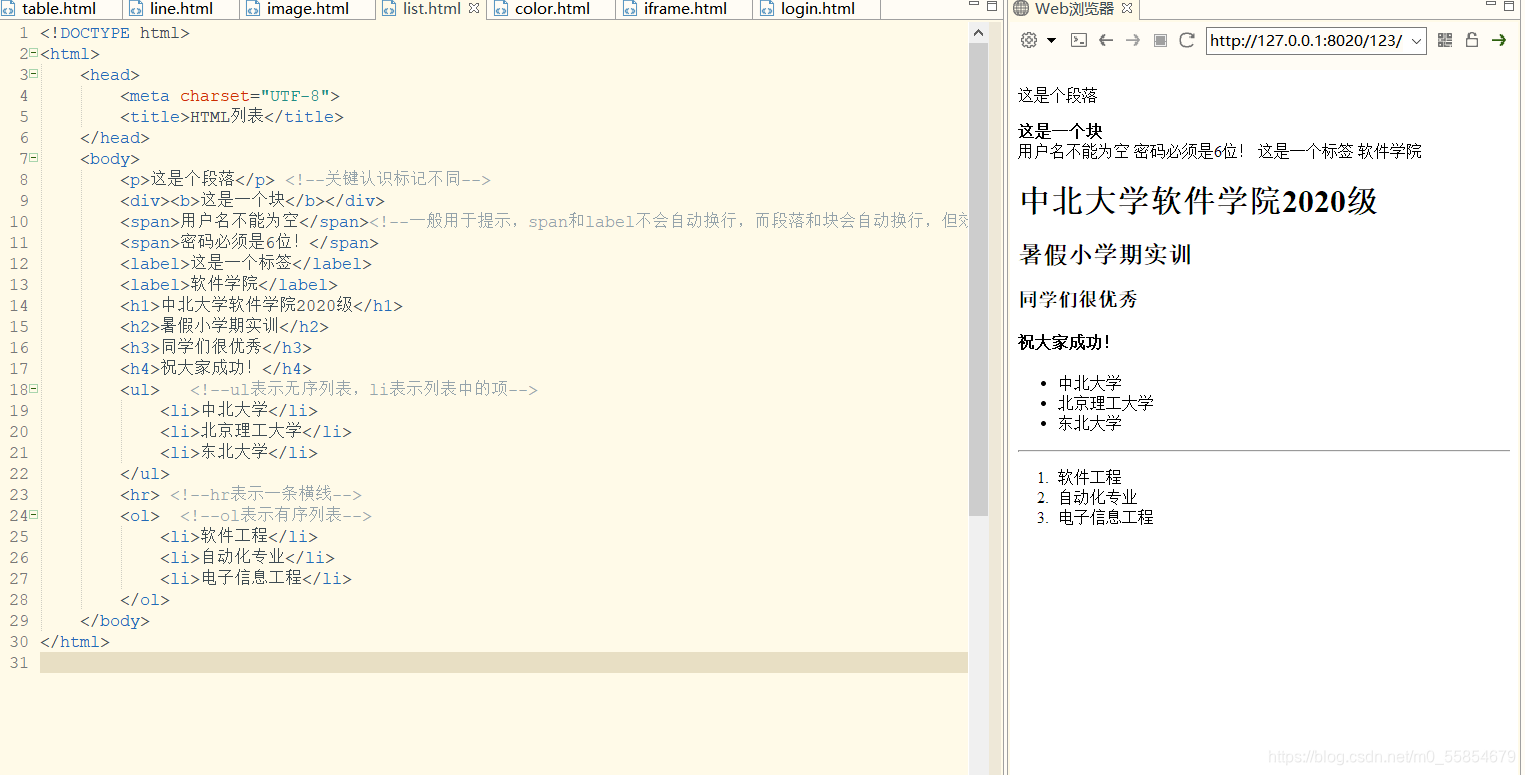
Task: Open the dropdown arrow beside the settings gear
Action: click(x=1051, y=41)
